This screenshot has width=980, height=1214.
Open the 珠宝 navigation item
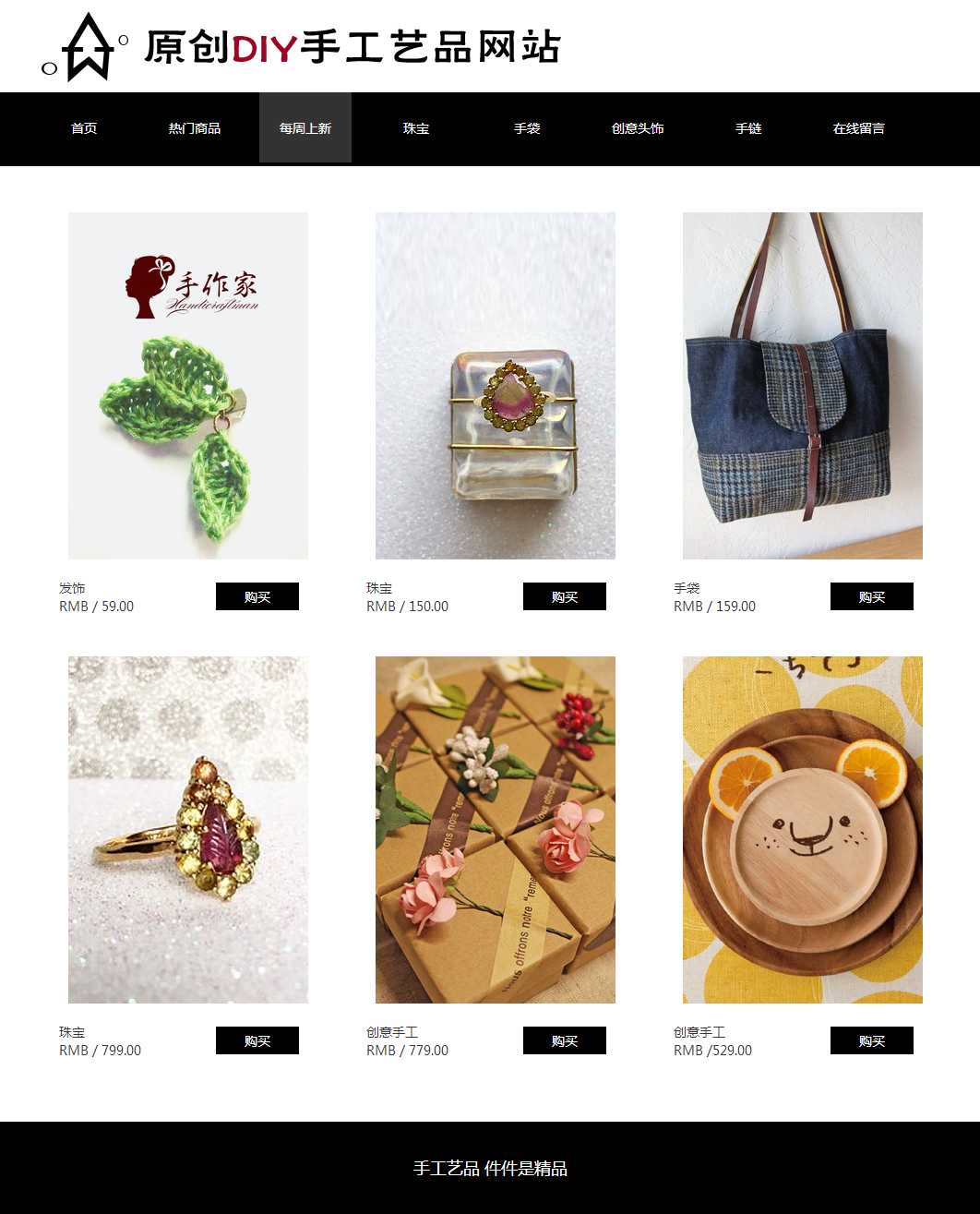pos(416,128)
